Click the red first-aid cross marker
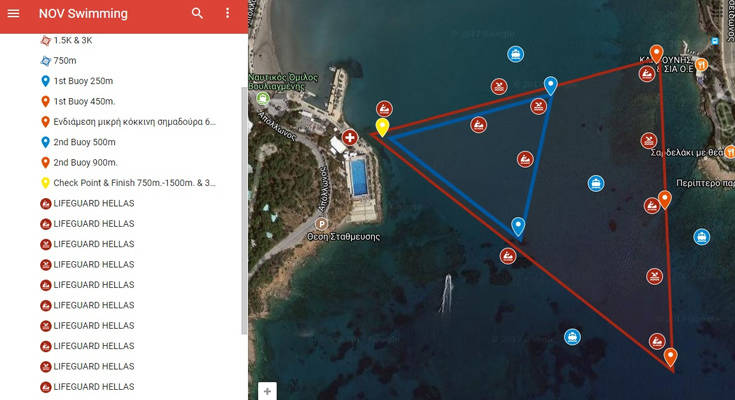This screenshot has height=400, width=735. click(349, 137)
